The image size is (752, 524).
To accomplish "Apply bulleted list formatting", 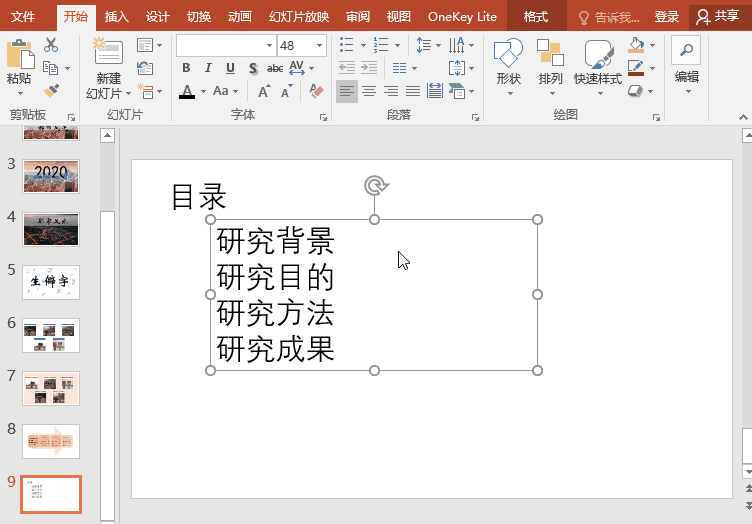I will pos(346,45).
